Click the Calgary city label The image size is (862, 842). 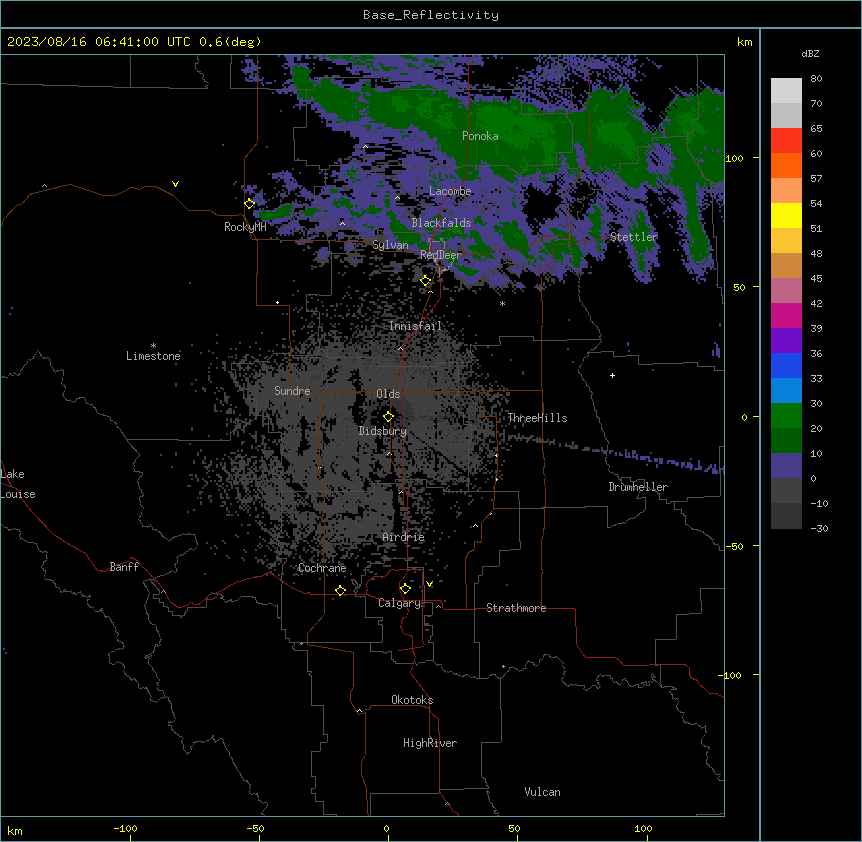pyautogui.click(x=400, y=603)
